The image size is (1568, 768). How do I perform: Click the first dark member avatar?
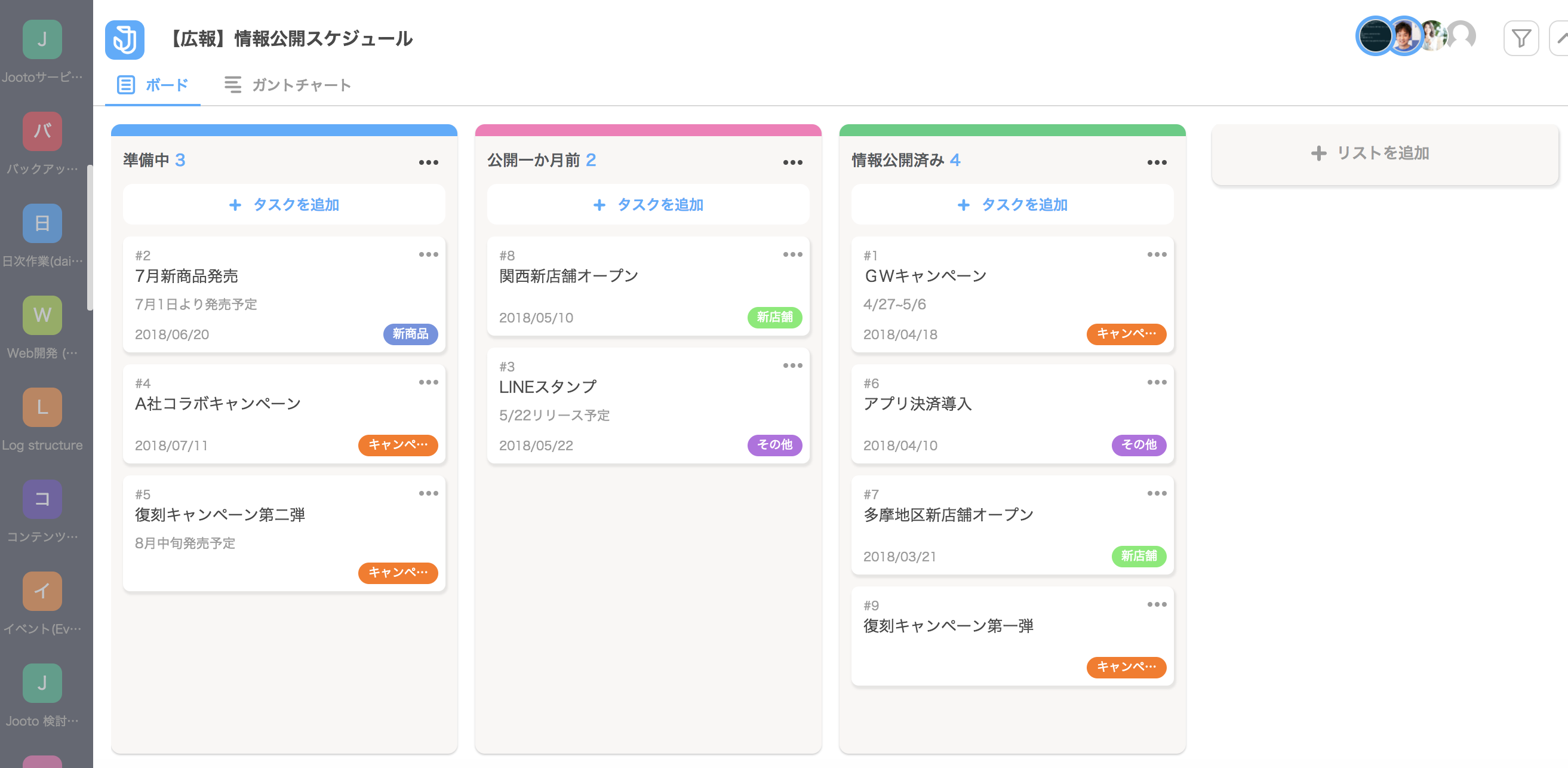point(1375,36)
